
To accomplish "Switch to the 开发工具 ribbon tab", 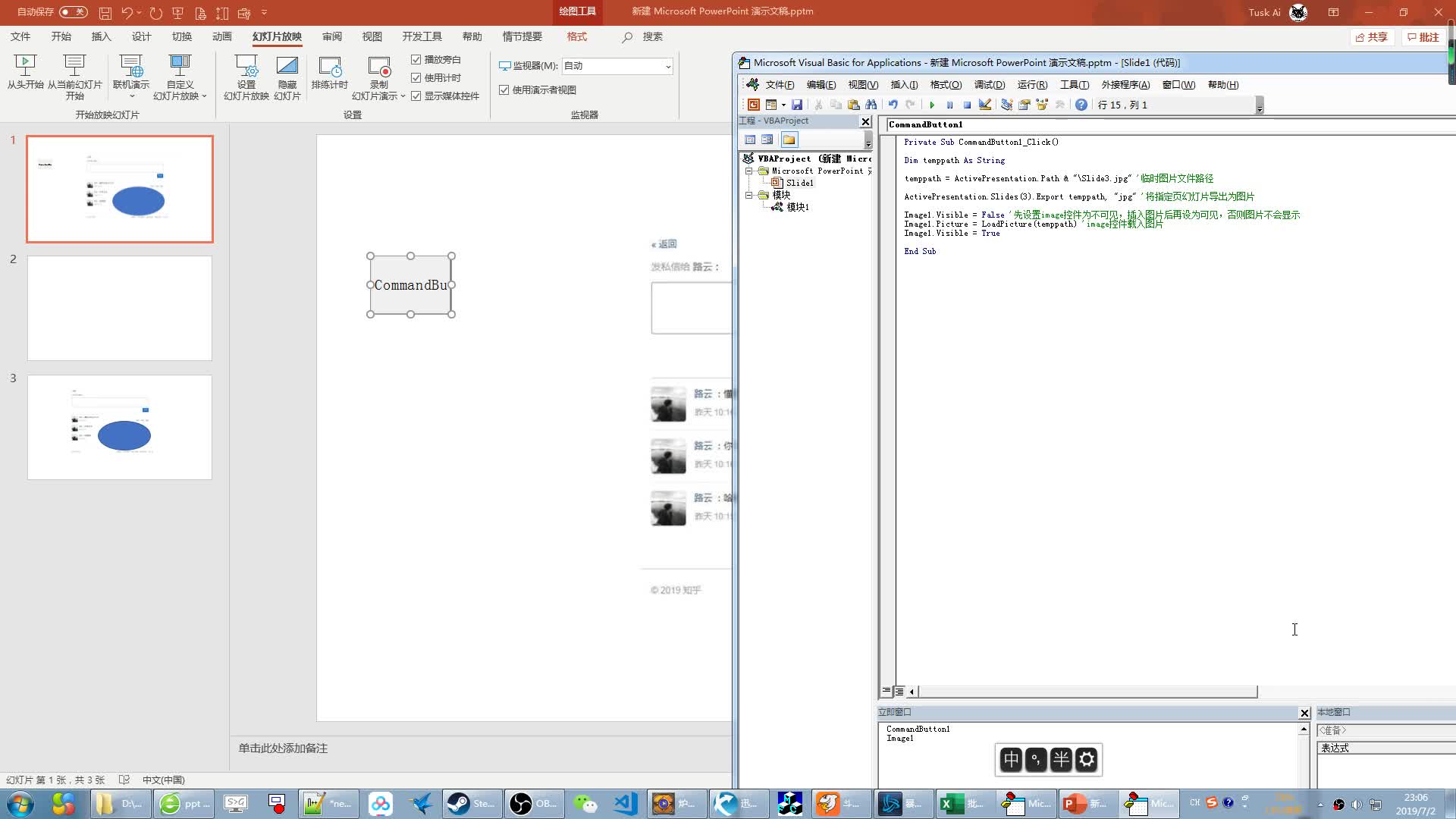I will 422,36.
